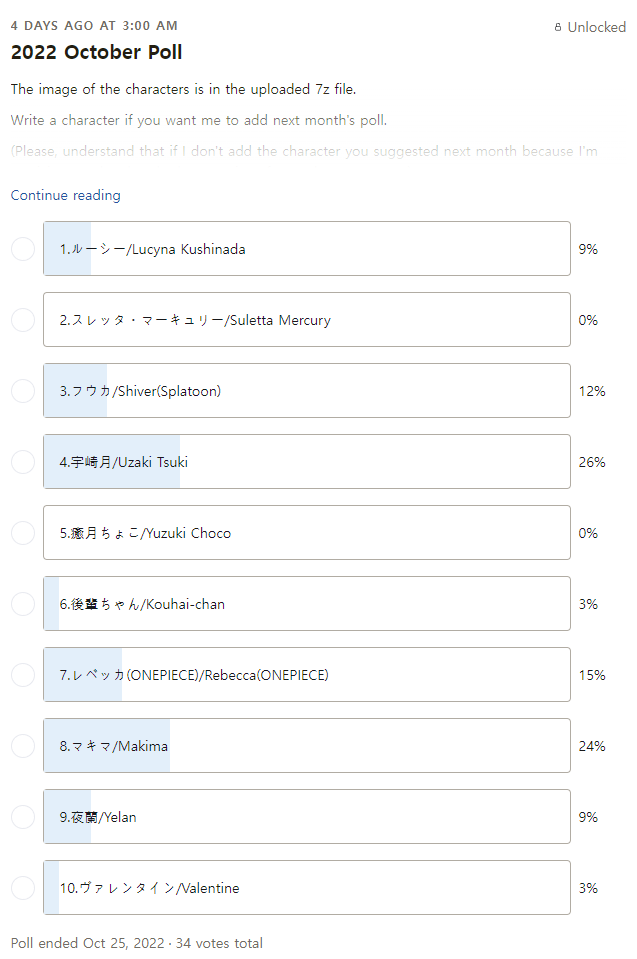This screenshot has width=637, height=959.
Task: Click the 4 days ago timestamp
Action: tap(94, 25)
